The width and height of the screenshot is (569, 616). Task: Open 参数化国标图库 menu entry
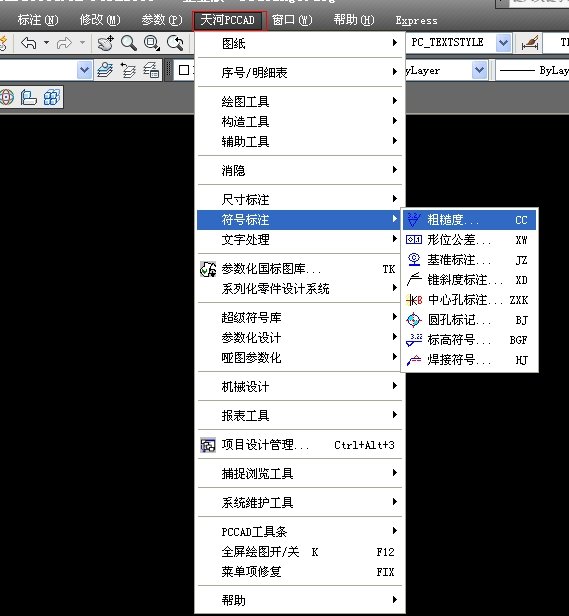(300, 269)
